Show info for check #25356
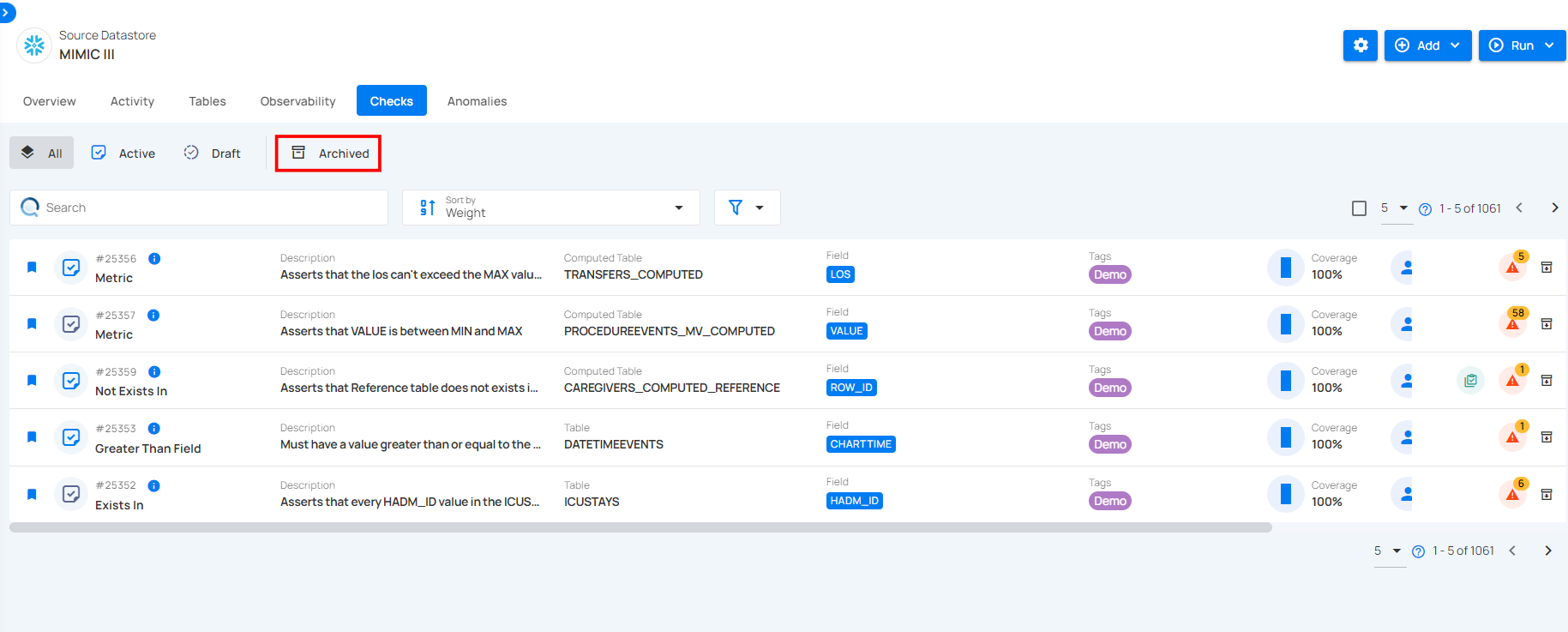The image size is (1568, 632). pos(154,258)
